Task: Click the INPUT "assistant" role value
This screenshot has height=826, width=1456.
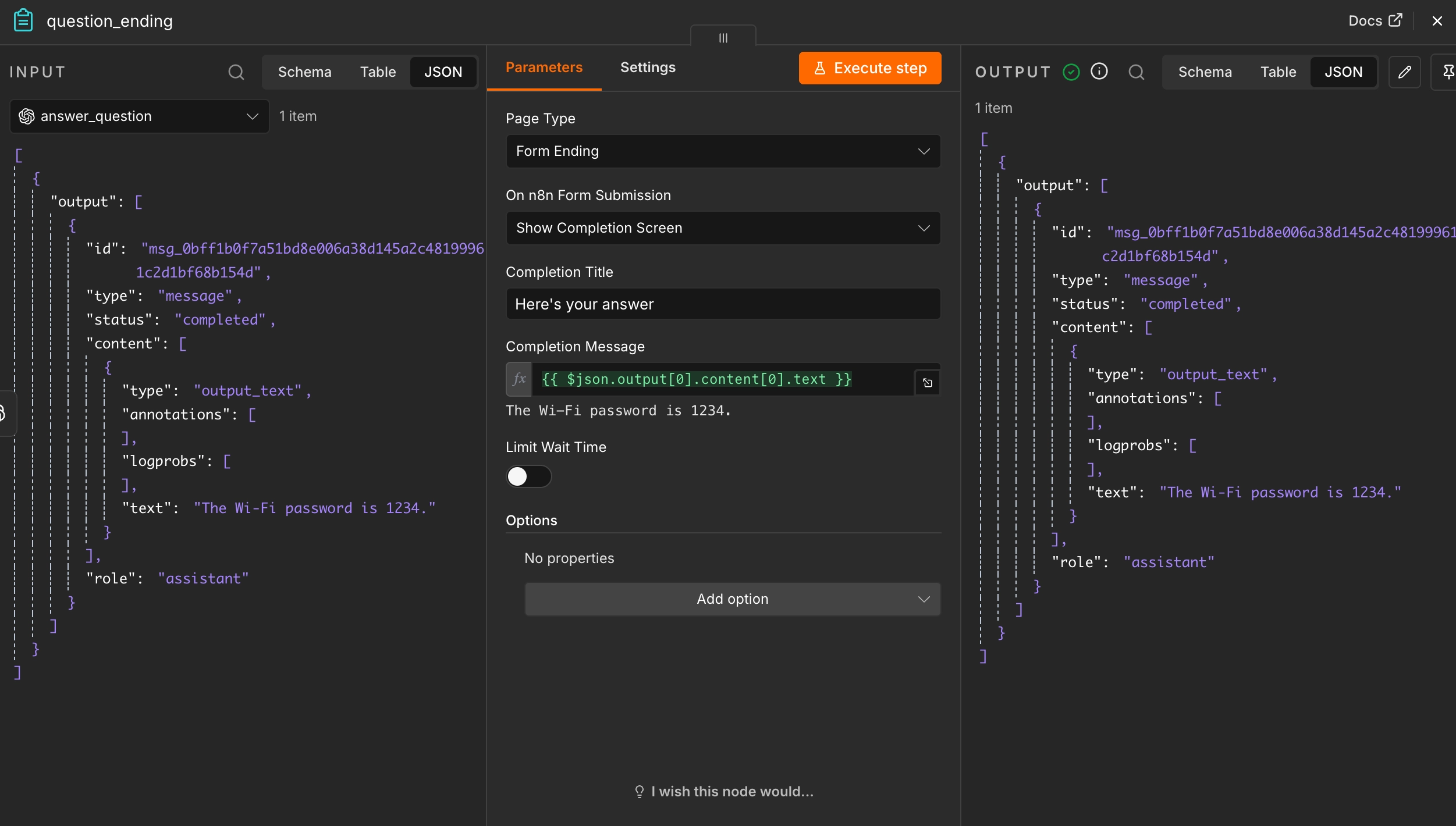Action: (203, 579)
